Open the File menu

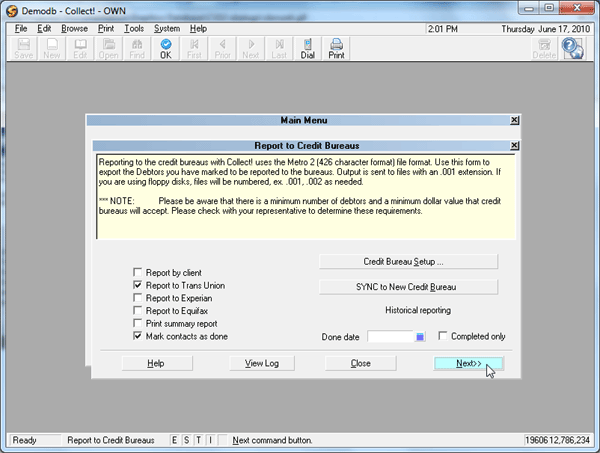point(21,29)
